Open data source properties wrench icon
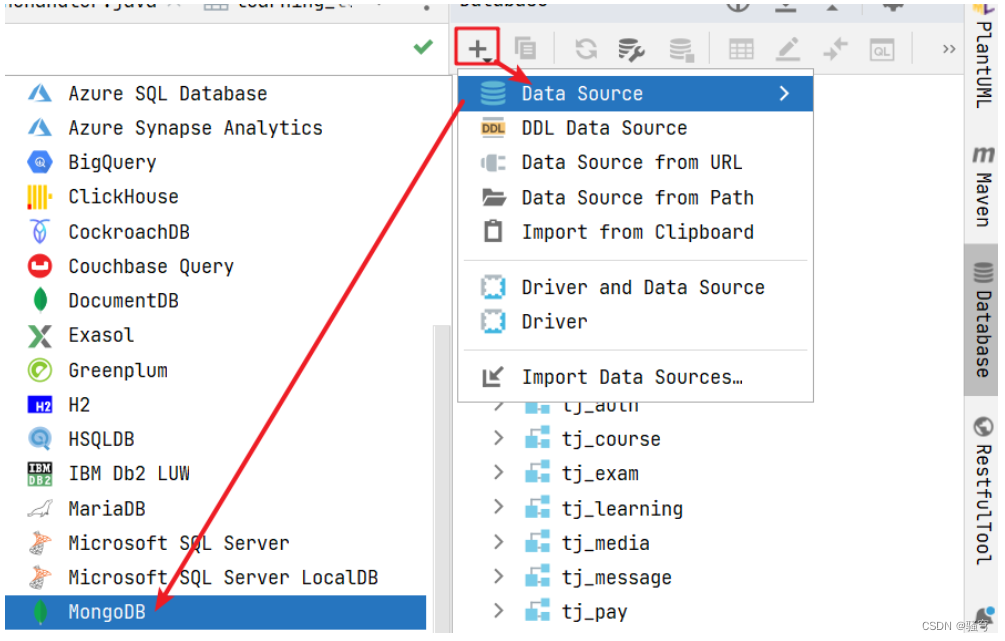Viewport: 1005px width, 641px height. click(631, 49)
